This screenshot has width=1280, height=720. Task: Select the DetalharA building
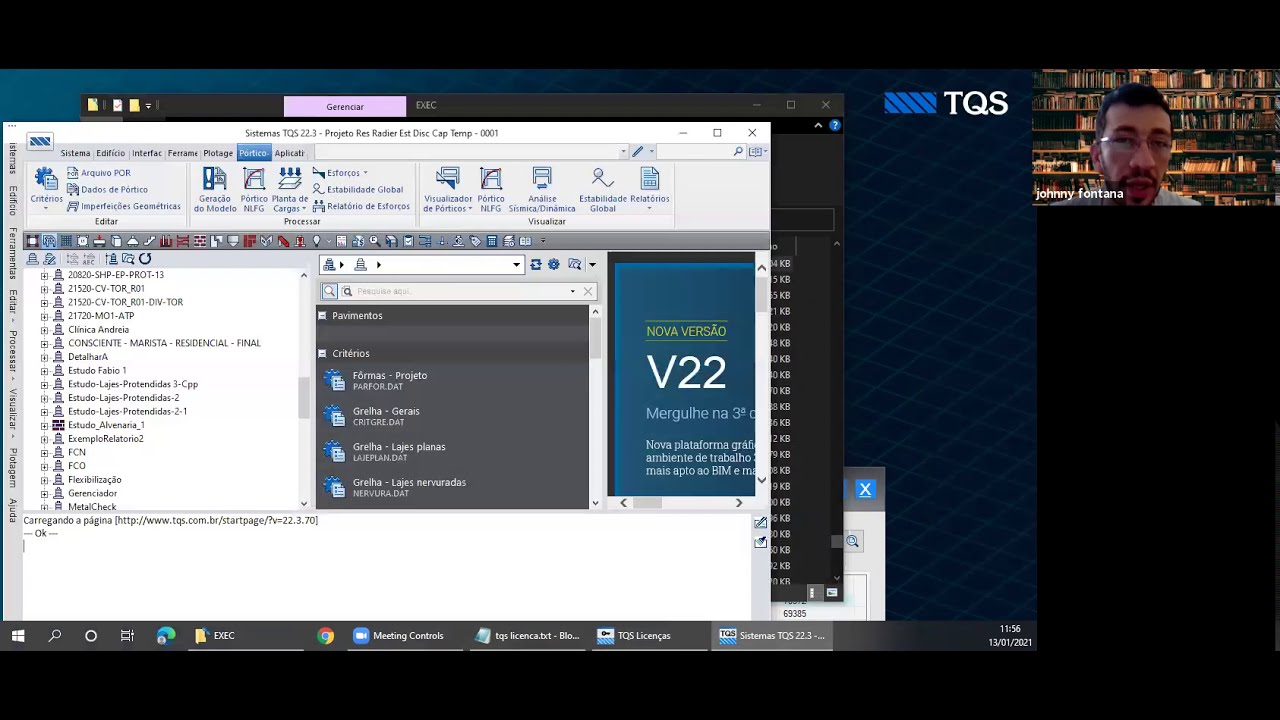pyautogui.click(x=88, y=357)
